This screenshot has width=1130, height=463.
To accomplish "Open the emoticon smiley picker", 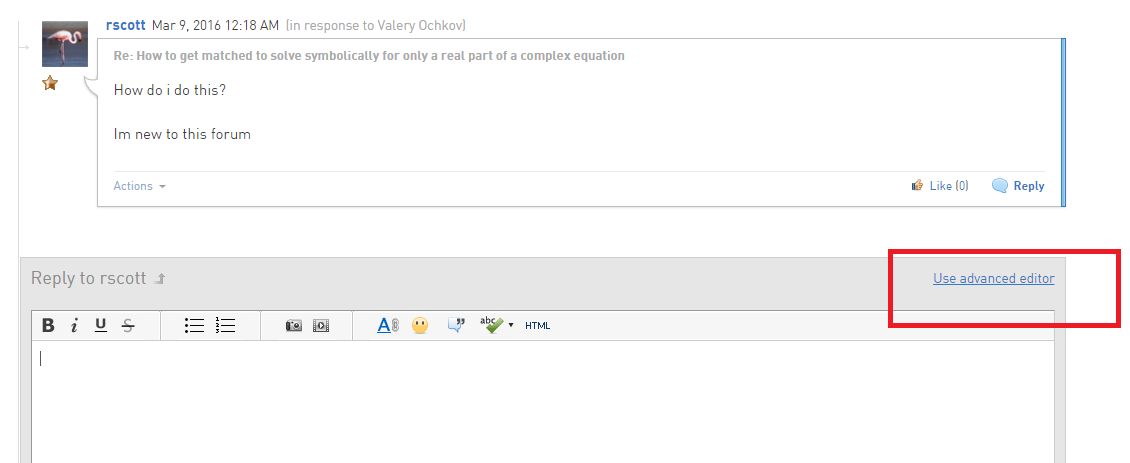I will click(420, 325).
